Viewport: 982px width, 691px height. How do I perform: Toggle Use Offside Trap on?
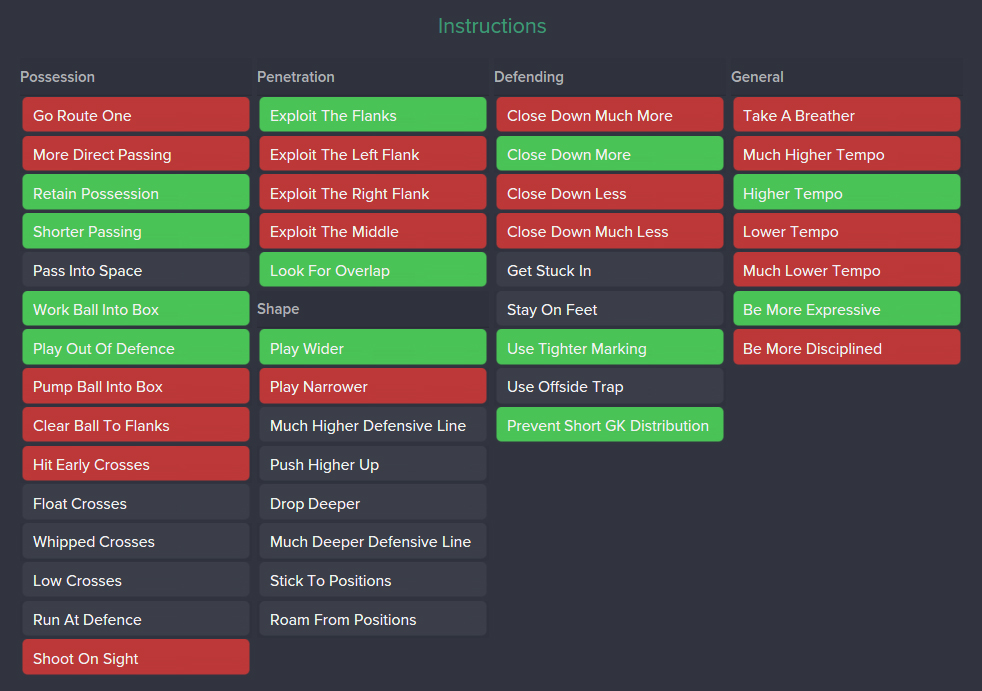(609, 387)
